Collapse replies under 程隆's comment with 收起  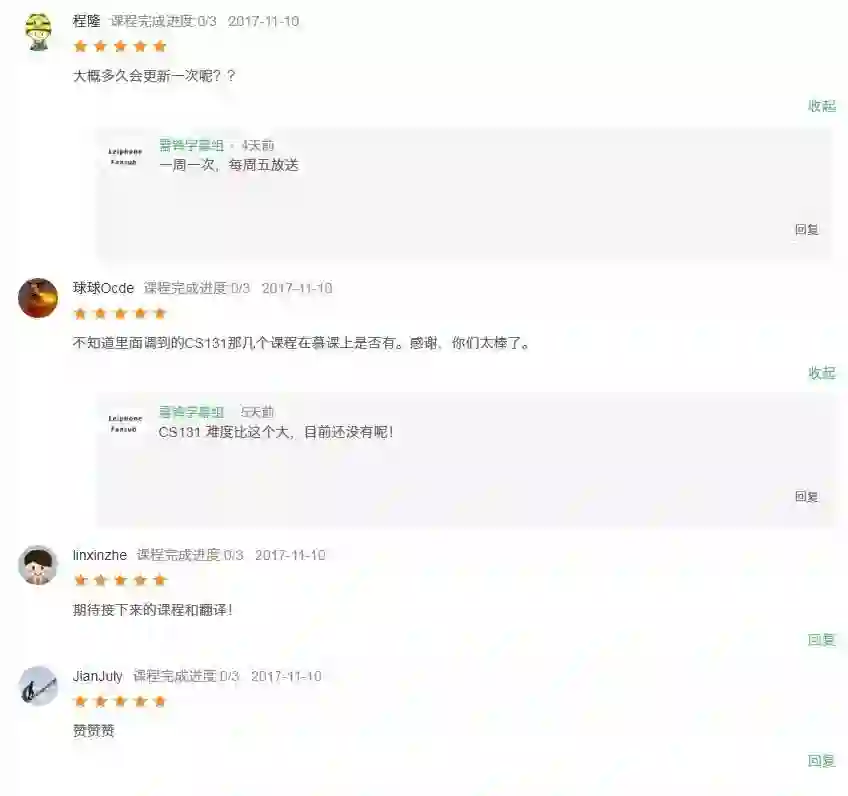822,106
